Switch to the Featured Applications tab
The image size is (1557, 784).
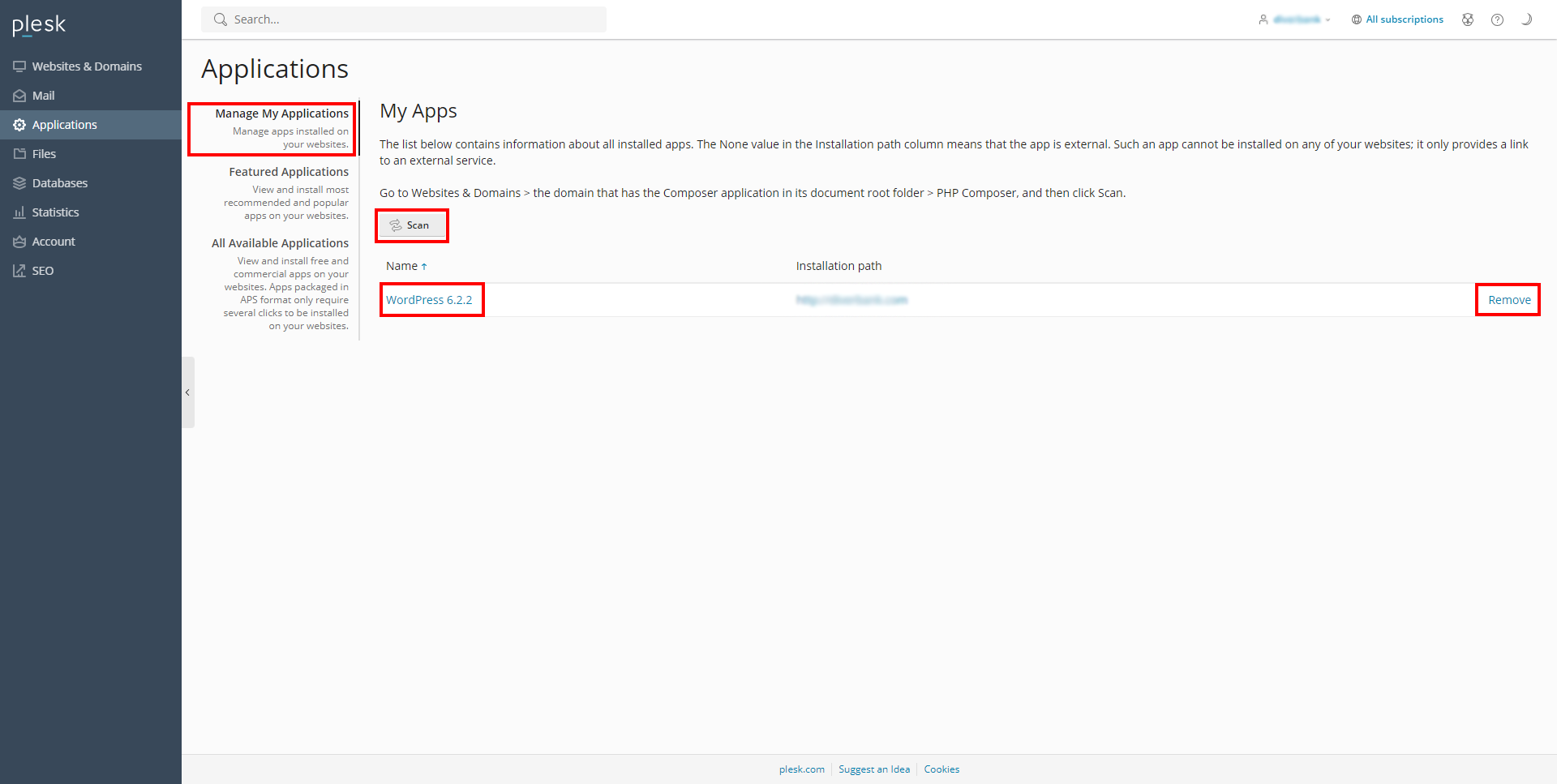[288, 172]
